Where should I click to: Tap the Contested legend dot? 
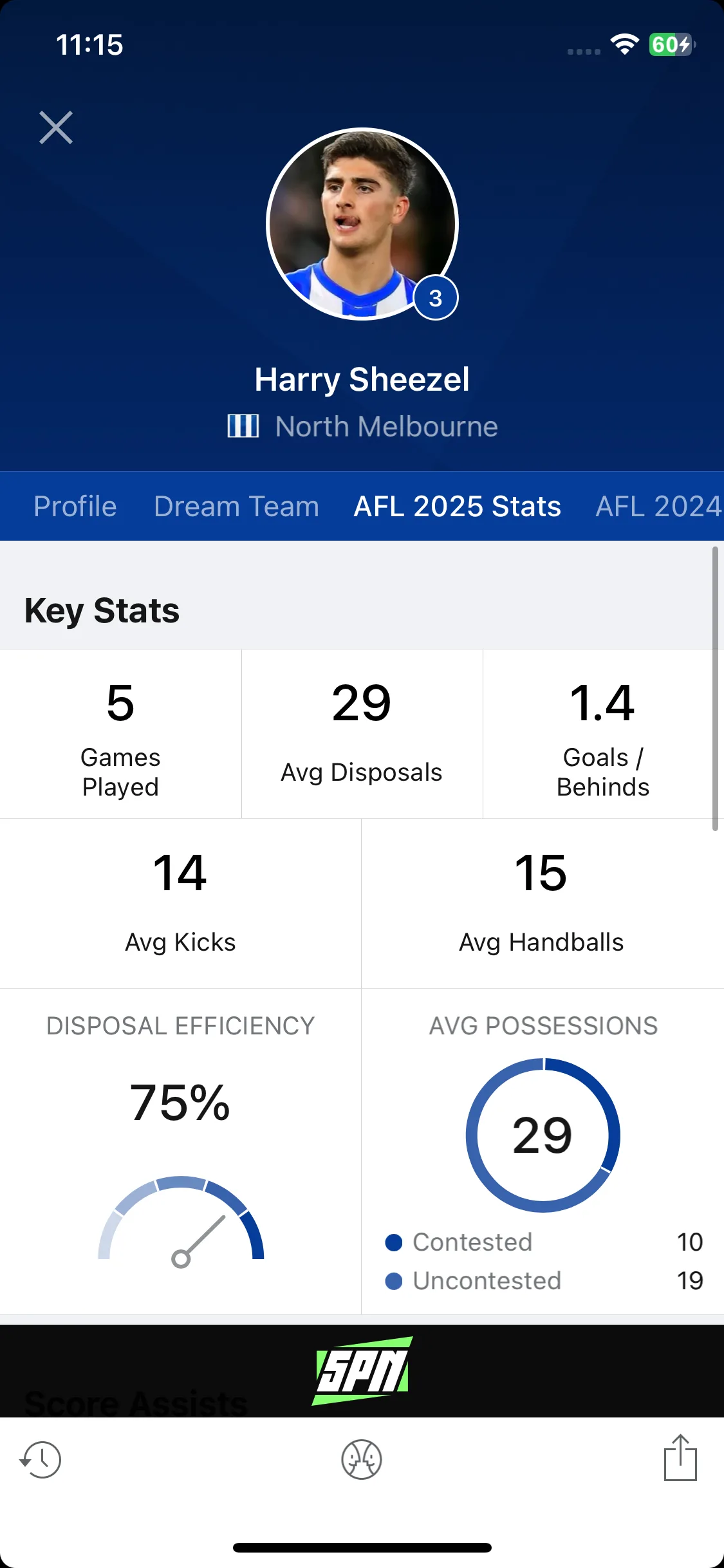394,1242
